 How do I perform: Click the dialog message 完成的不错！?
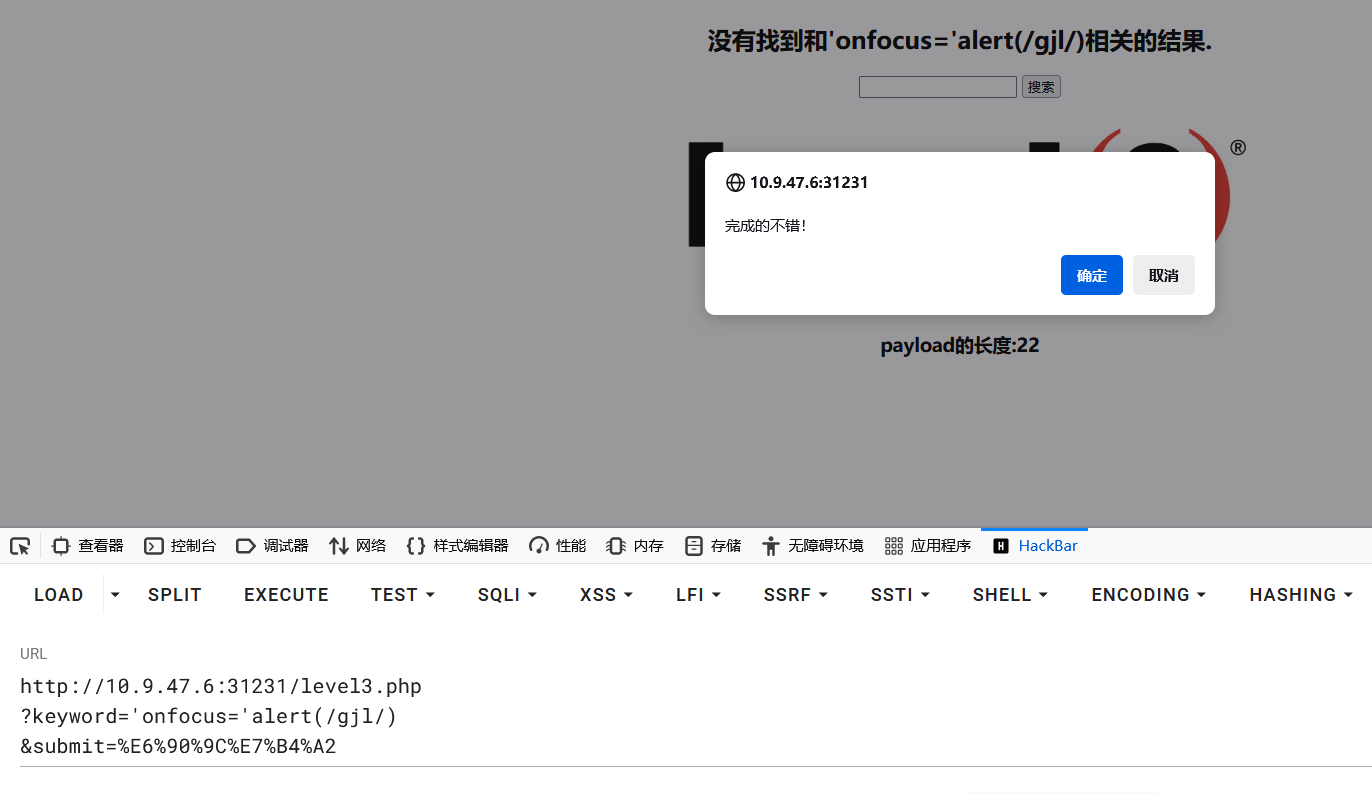pyautogui.click(x=766, y=226)
